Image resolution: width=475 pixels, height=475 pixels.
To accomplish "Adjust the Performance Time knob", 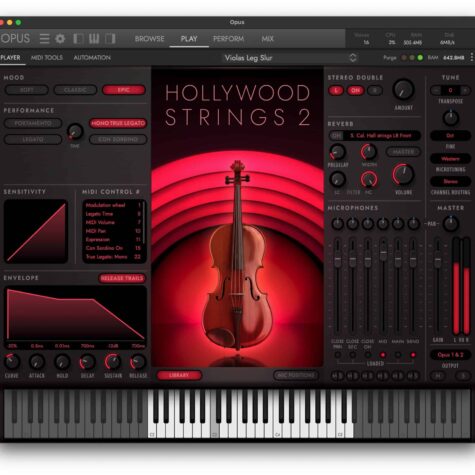I will coord(75,131).
